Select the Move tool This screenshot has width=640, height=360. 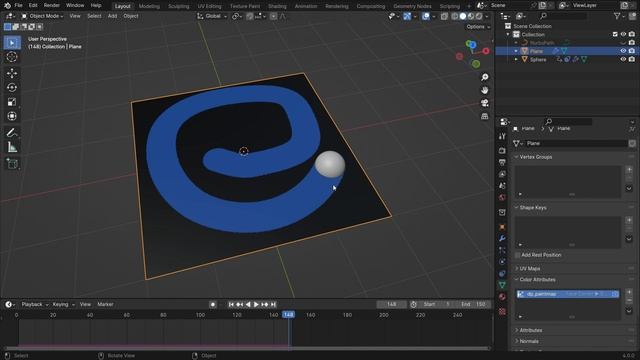point(12,73)
